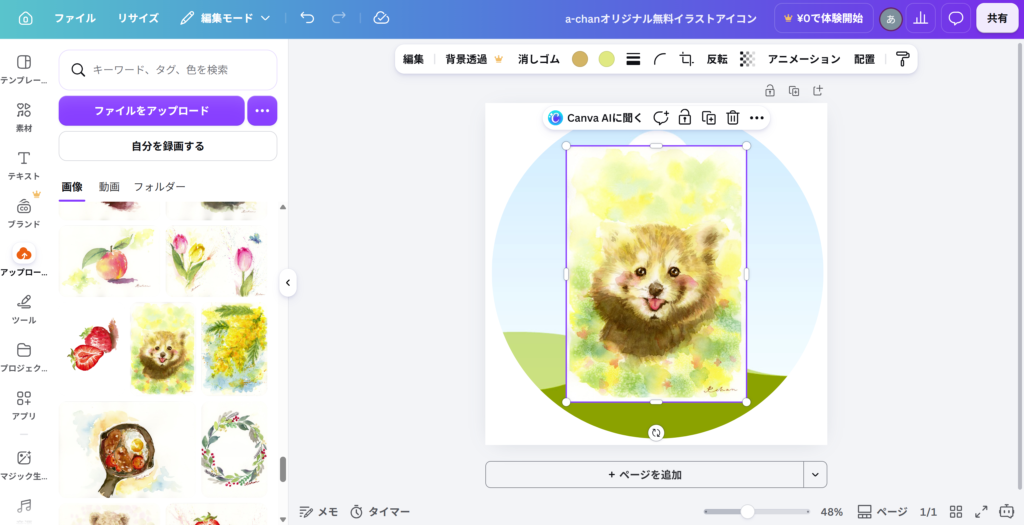Select the mimosa flowers thumbnail
The width and height of the screenshot is (1024, 525).
[x=234, y=348]
